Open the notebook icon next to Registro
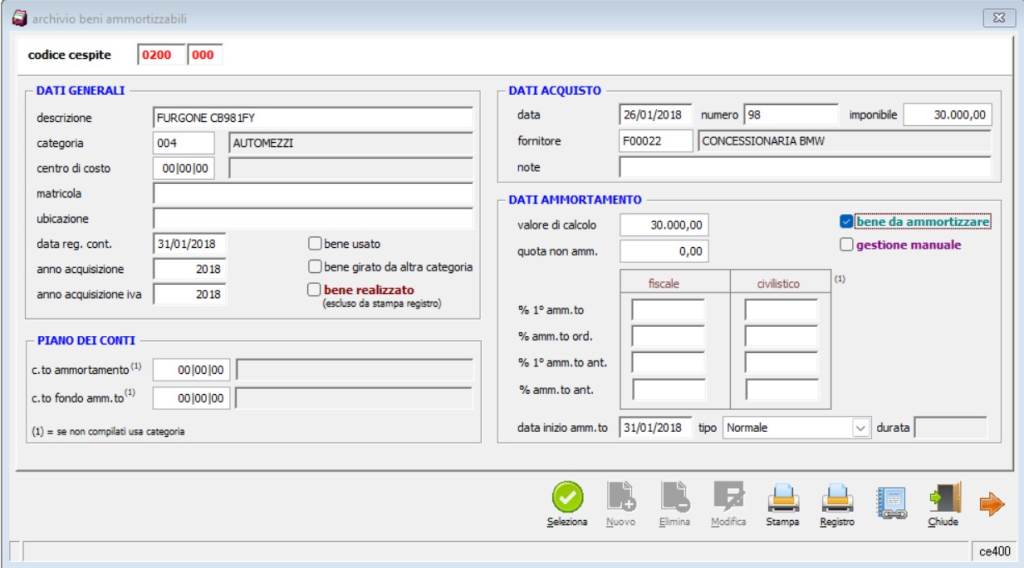Viewport: 1024px width, 568px height. pos(891,503)
